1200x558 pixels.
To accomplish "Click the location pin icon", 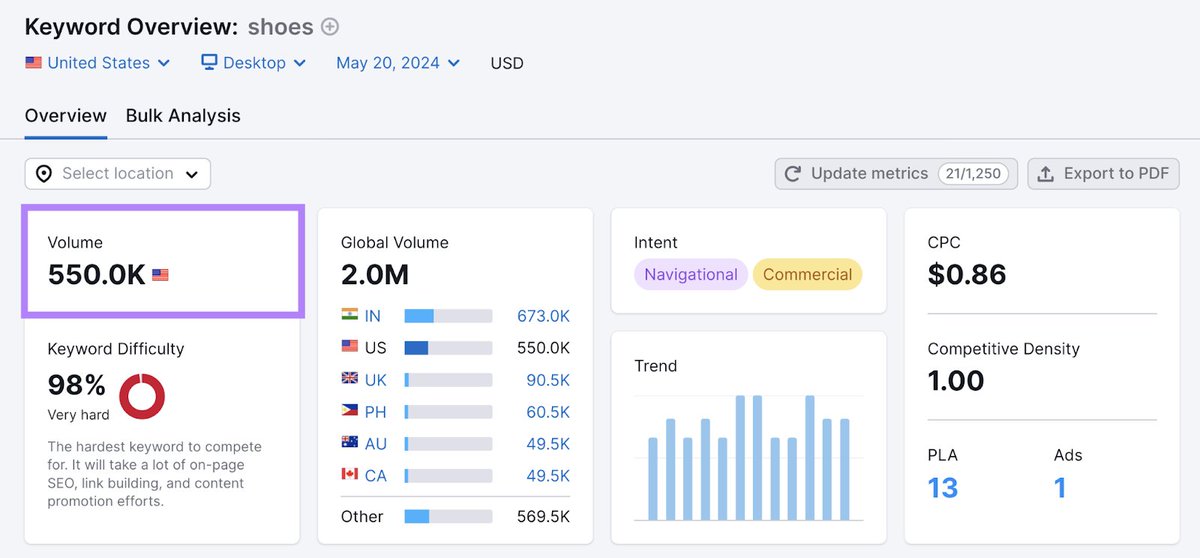I will point(44,174).
